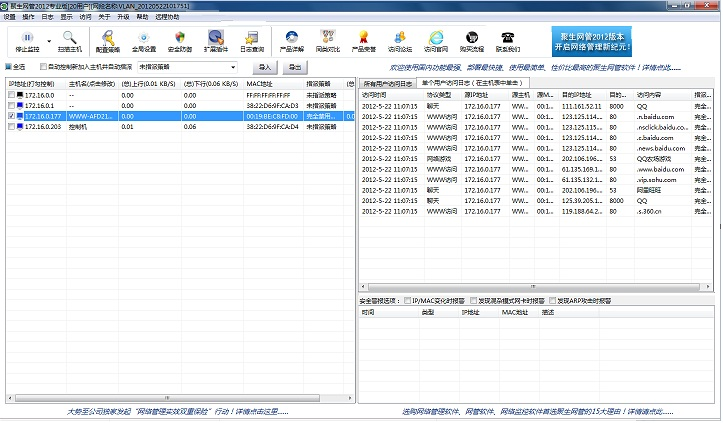Open the 访问官网 Internet Explorer icon
Screen dimensions: 723x423
(x=436, y=42)
